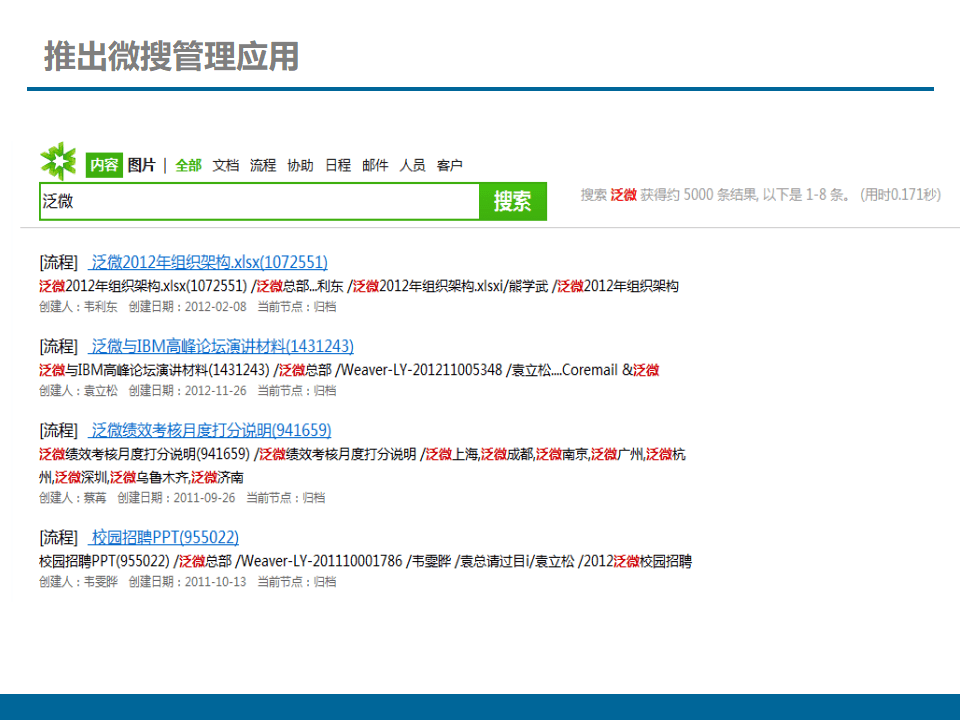Focus the search box containing 泛微
This screenshot has width=960, height=720.
tap(260, 201)
